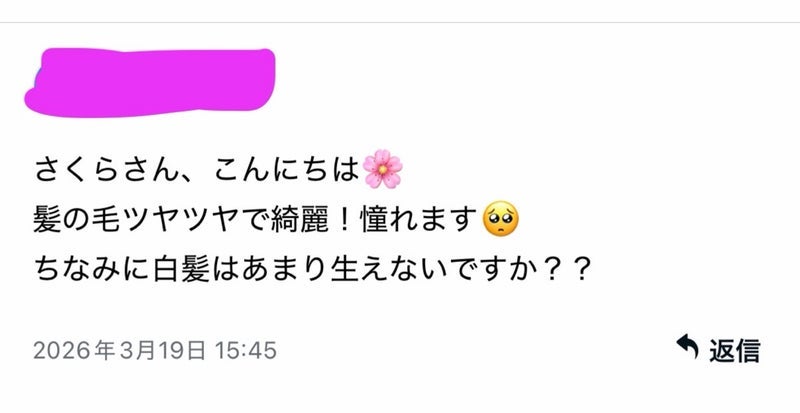The image size is (800, 413).
Task: Open the pink-redacted commenter name
Action: [150, 82]
